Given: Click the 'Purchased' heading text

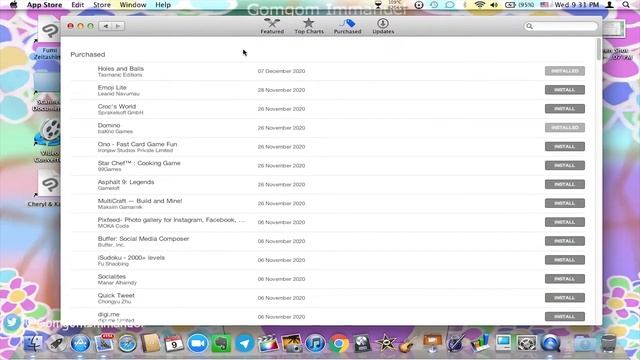Looking at the screenshot, I should 87,54.
